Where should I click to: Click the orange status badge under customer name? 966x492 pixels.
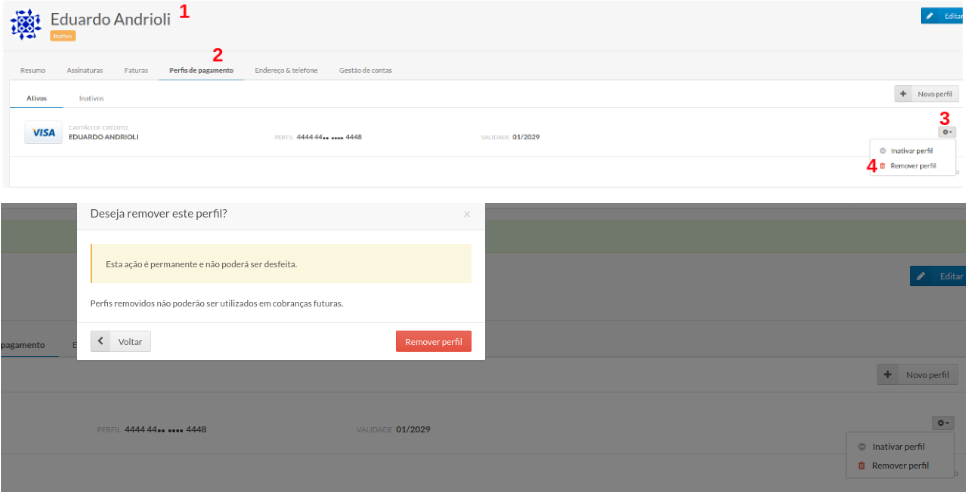63,36
